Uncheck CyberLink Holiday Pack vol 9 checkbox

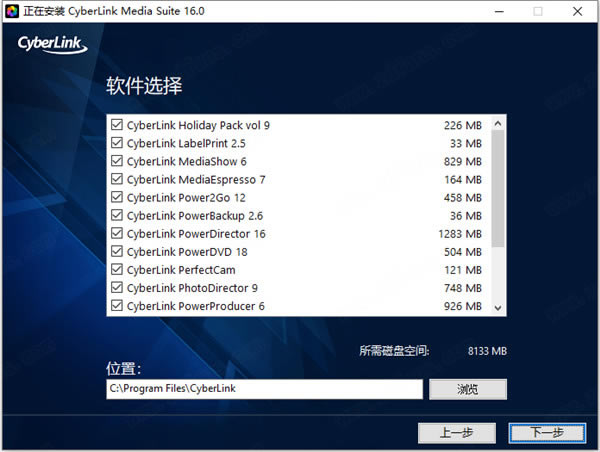click(x=117, y=126)
